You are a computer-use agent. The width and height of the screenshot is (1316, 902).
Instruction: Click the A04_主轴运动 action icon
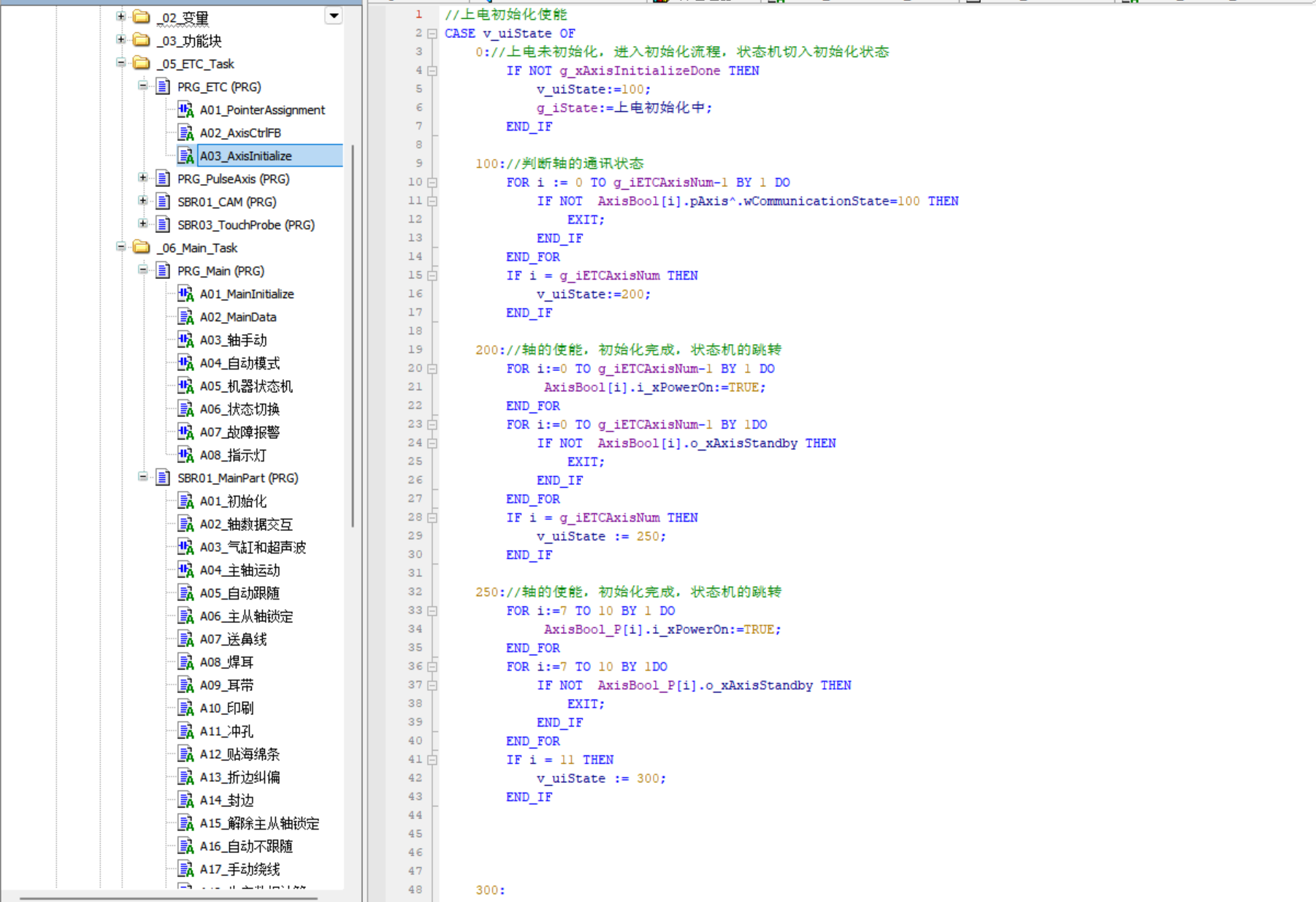point(185,570)
